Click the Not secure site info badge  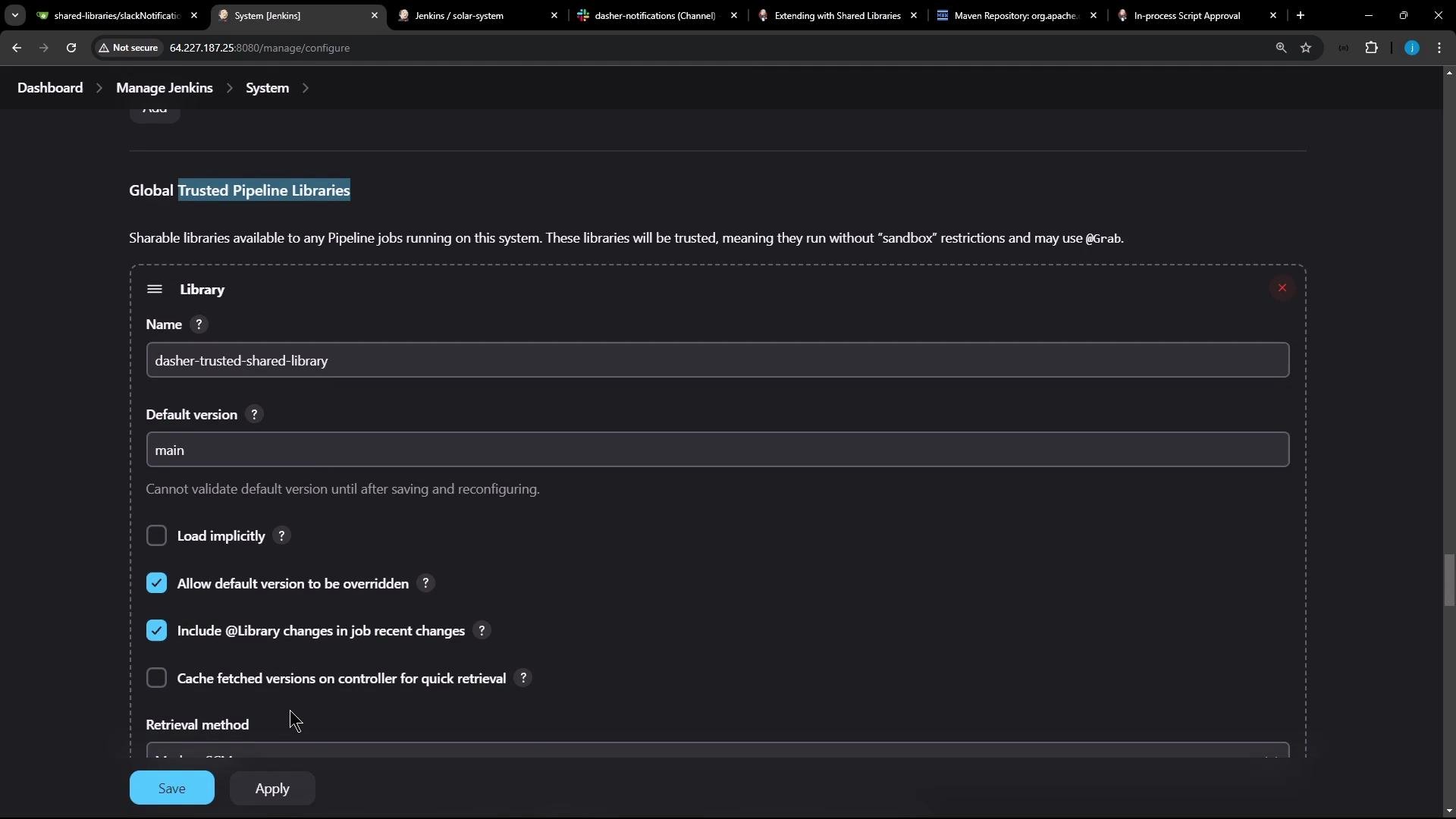pyautogui.click(x=128, y=48)
